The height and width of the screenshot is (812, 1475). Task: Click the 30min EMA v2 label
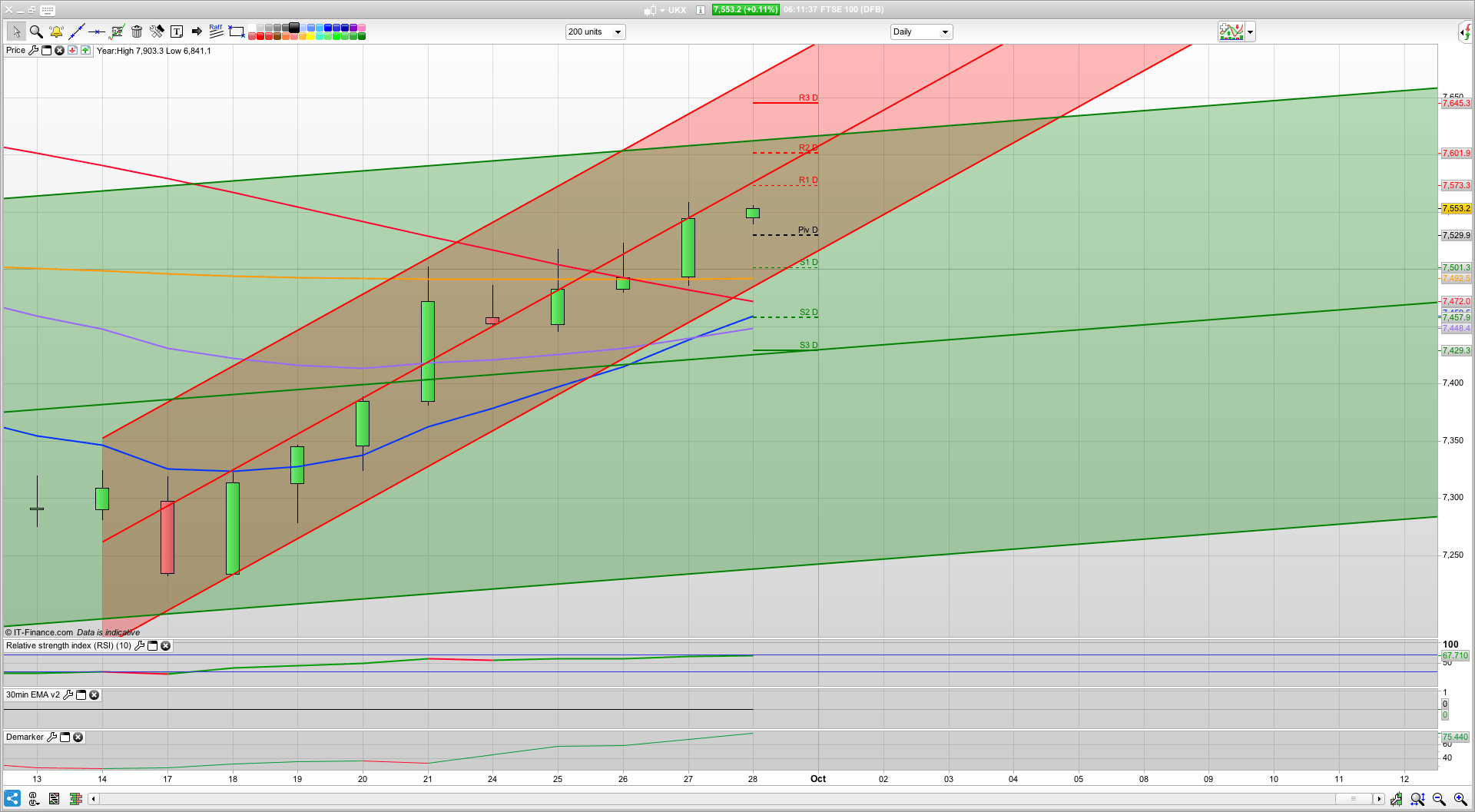[x=33, y=695]
